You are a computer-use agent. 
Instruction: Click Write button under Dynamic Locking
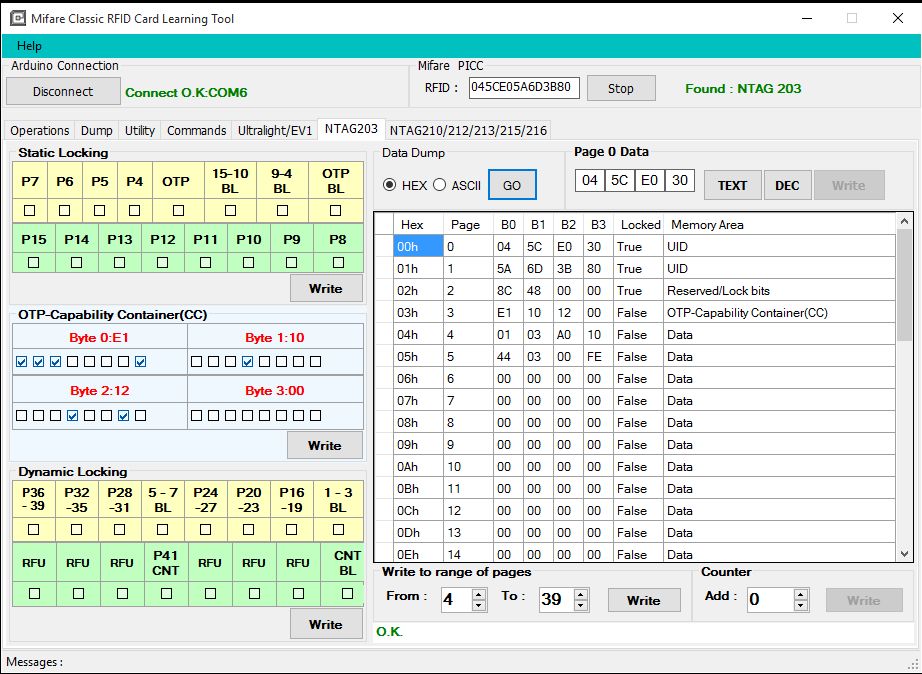(x=326, y=625)
